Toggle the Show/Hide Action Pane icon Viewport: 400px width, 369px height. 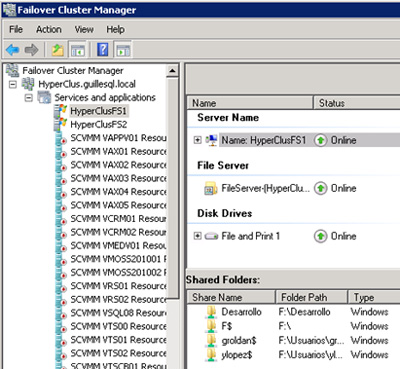[x=123, y=50]
